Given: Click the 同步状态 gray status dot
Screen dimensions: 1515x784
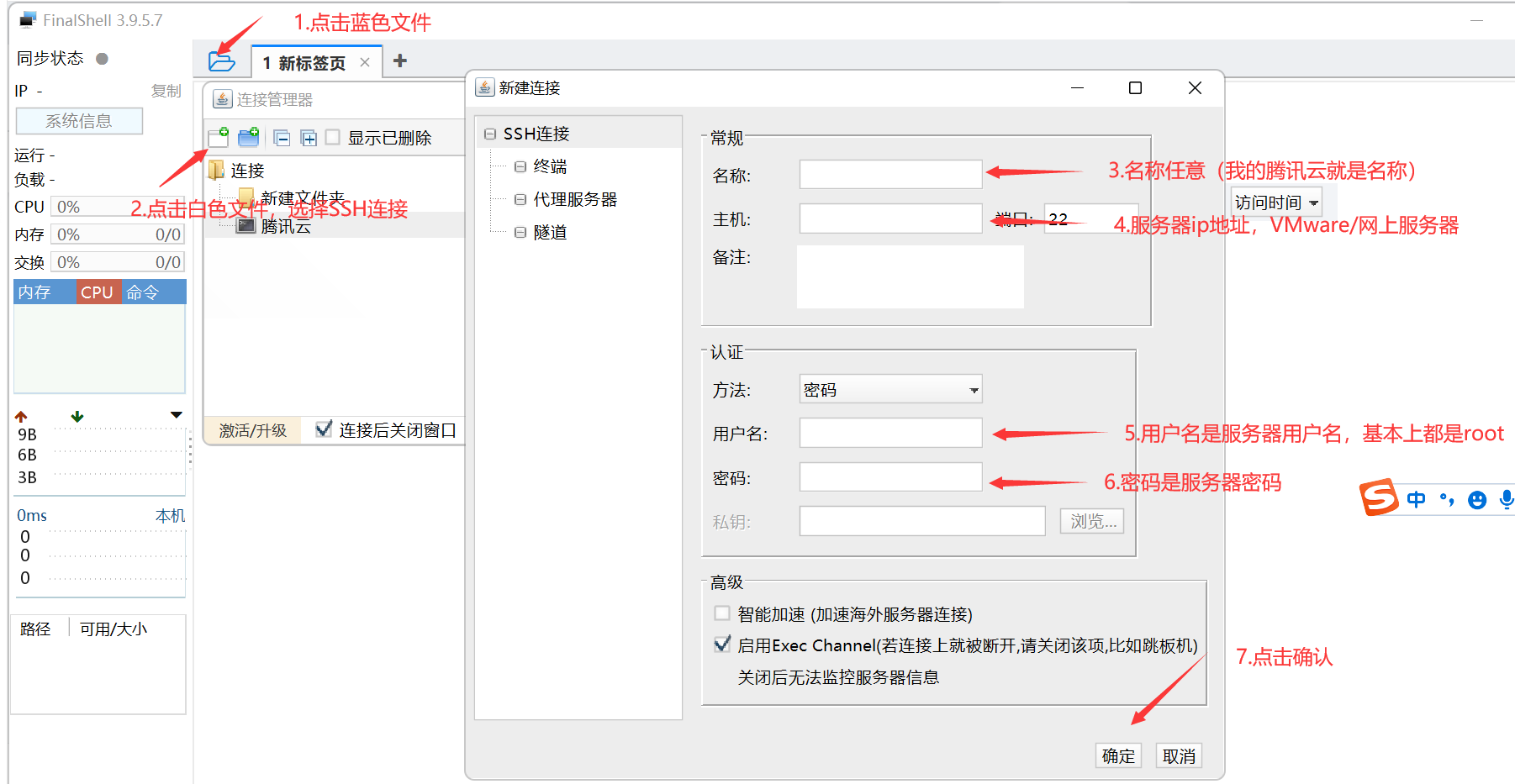Looking at the screenshot, I should point(103,59).
